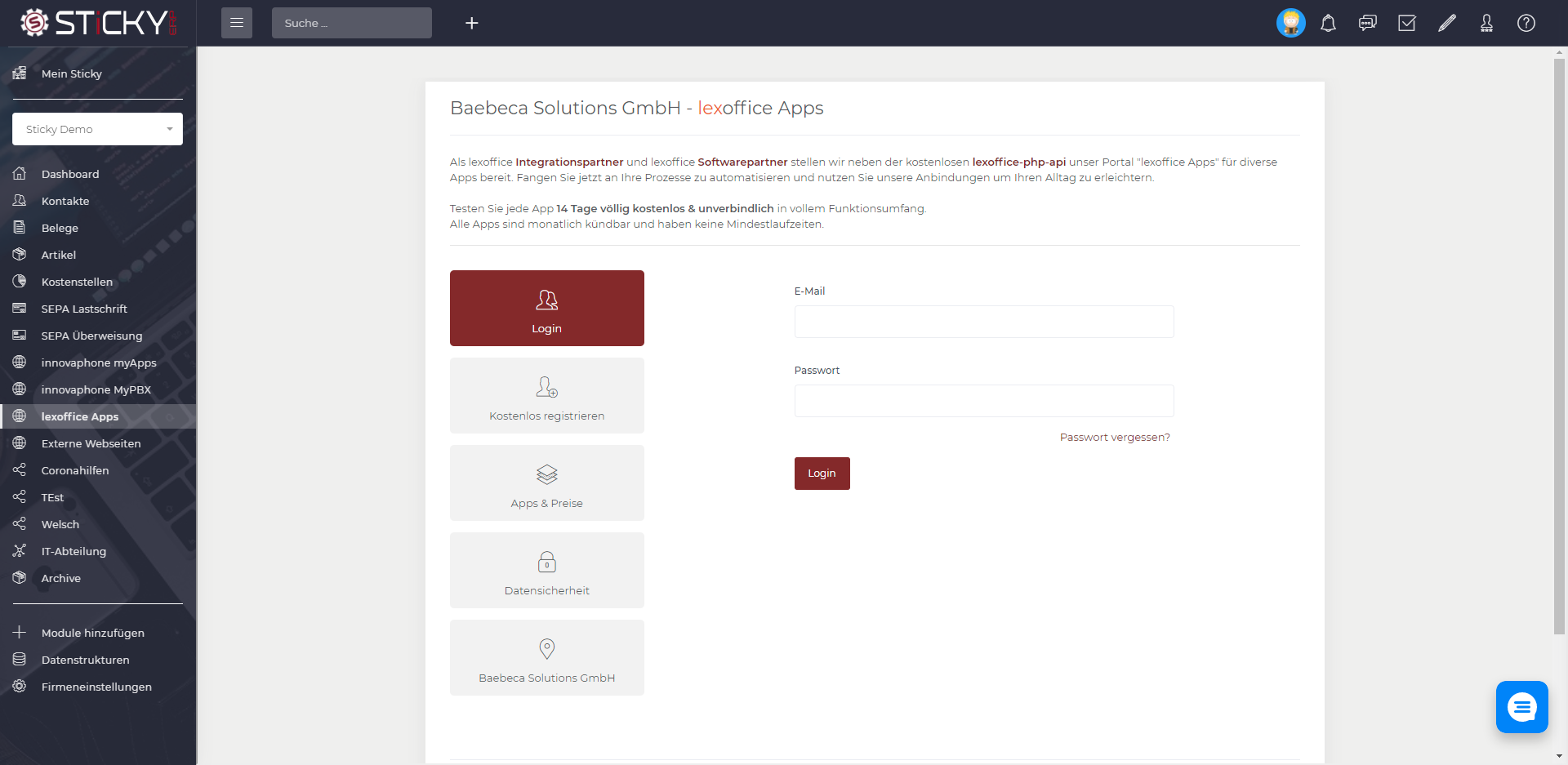Screen dimensions: 1568x765
Task: Open the chat messages icon
Action: click(x=1368, y=23)
